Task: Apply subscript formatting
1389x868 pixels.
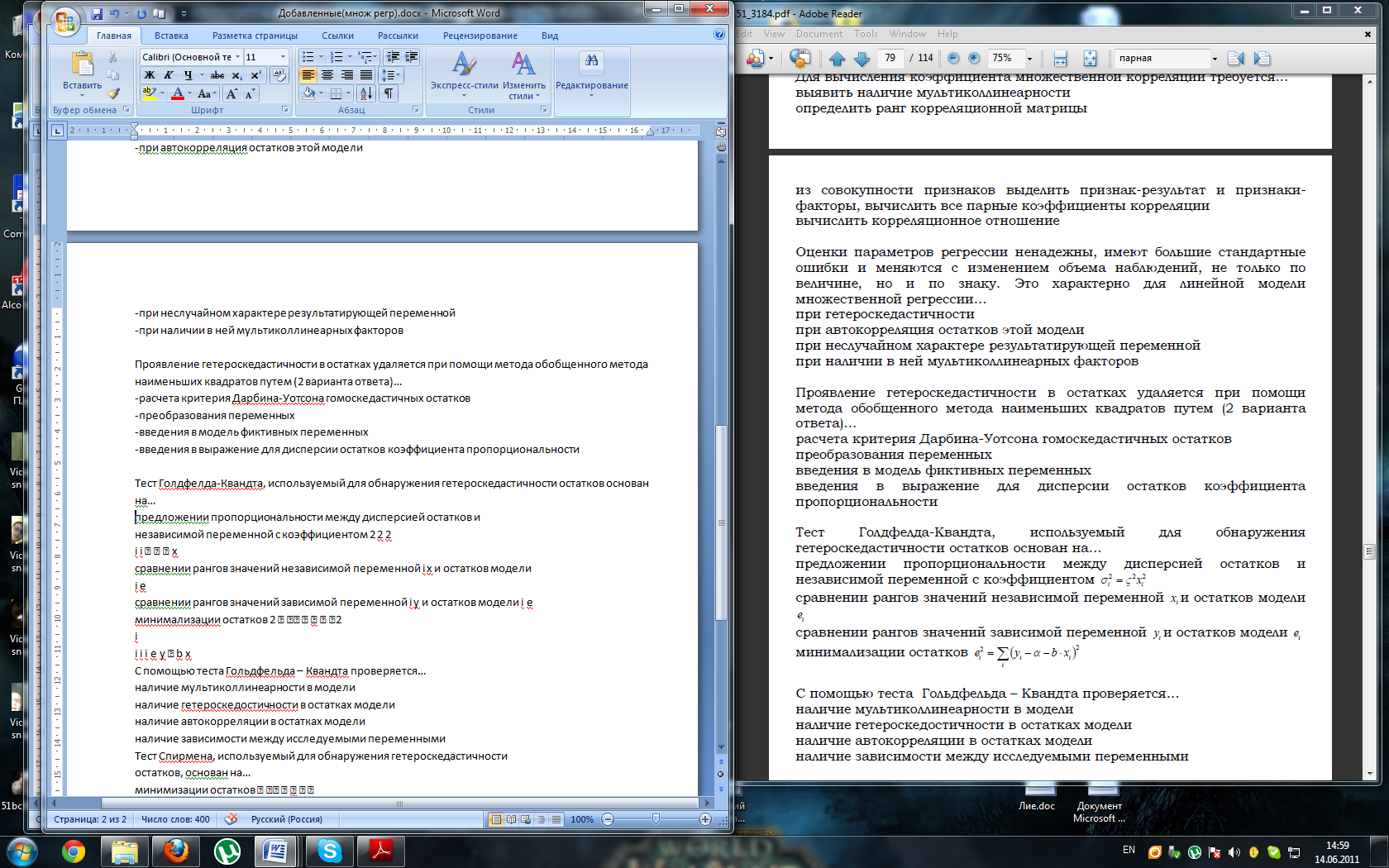Action: pyautogui.click(x=237, y=75)
